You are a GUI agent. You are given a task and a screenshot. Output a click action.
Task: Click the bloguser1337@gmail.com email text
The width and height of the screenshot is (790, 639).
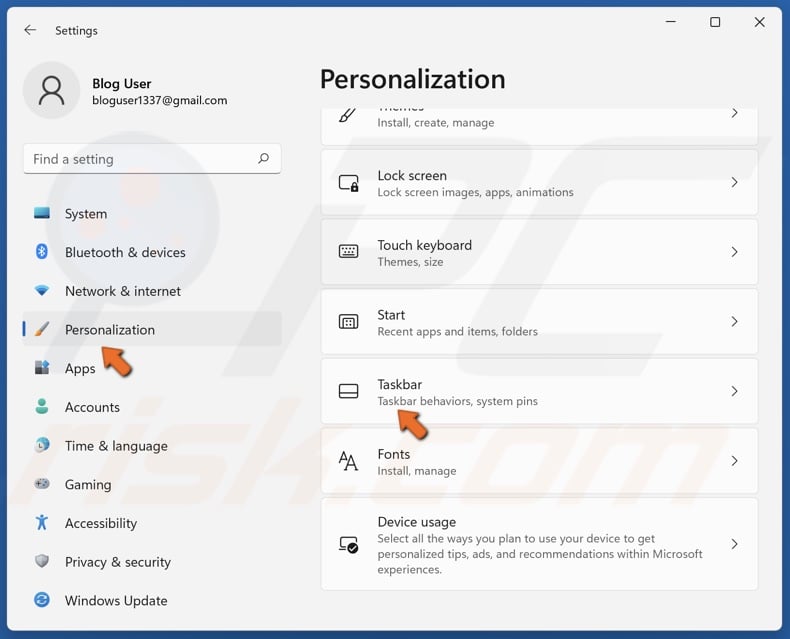coord(160,100)
